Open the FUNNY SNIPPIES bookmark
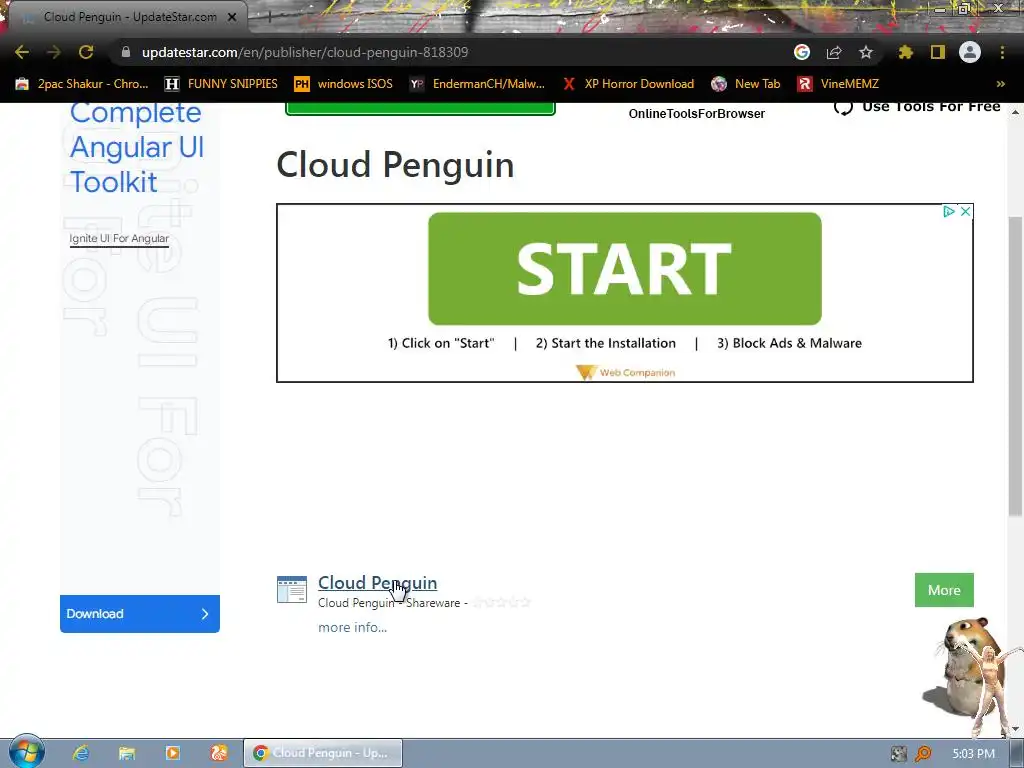 tap(221, 84)
